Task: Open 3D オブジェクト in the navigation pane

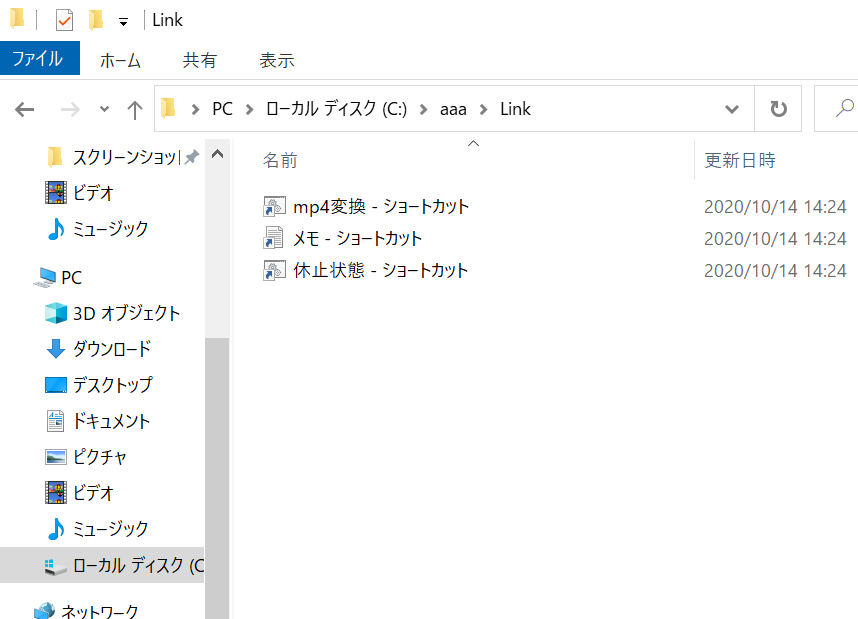Action: point(126,313)
